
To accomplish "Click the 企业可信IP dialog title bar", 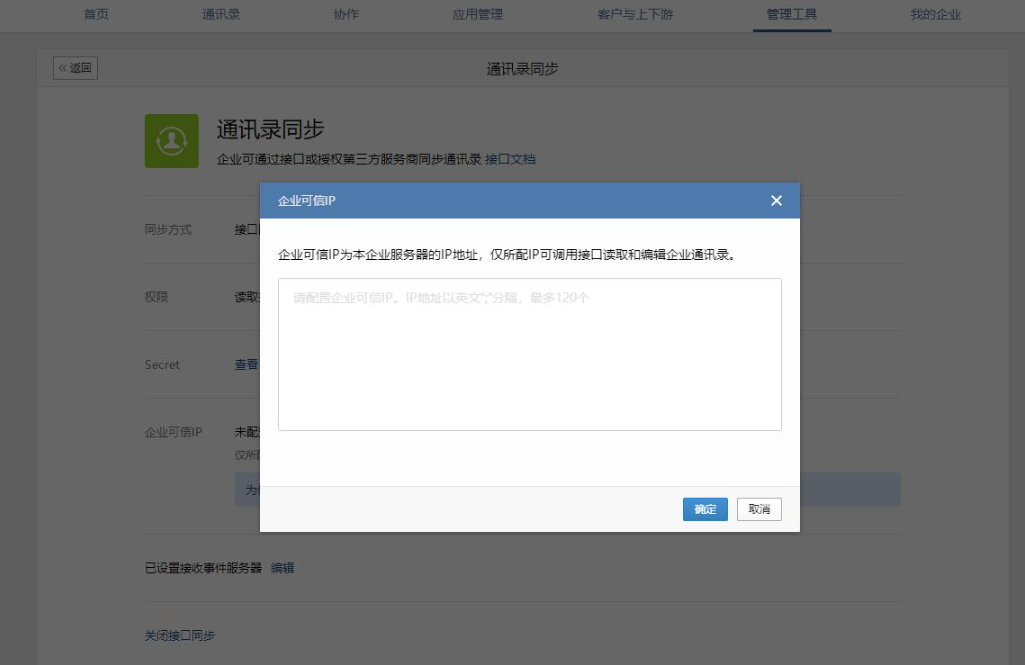I will (x=500, y=201).
